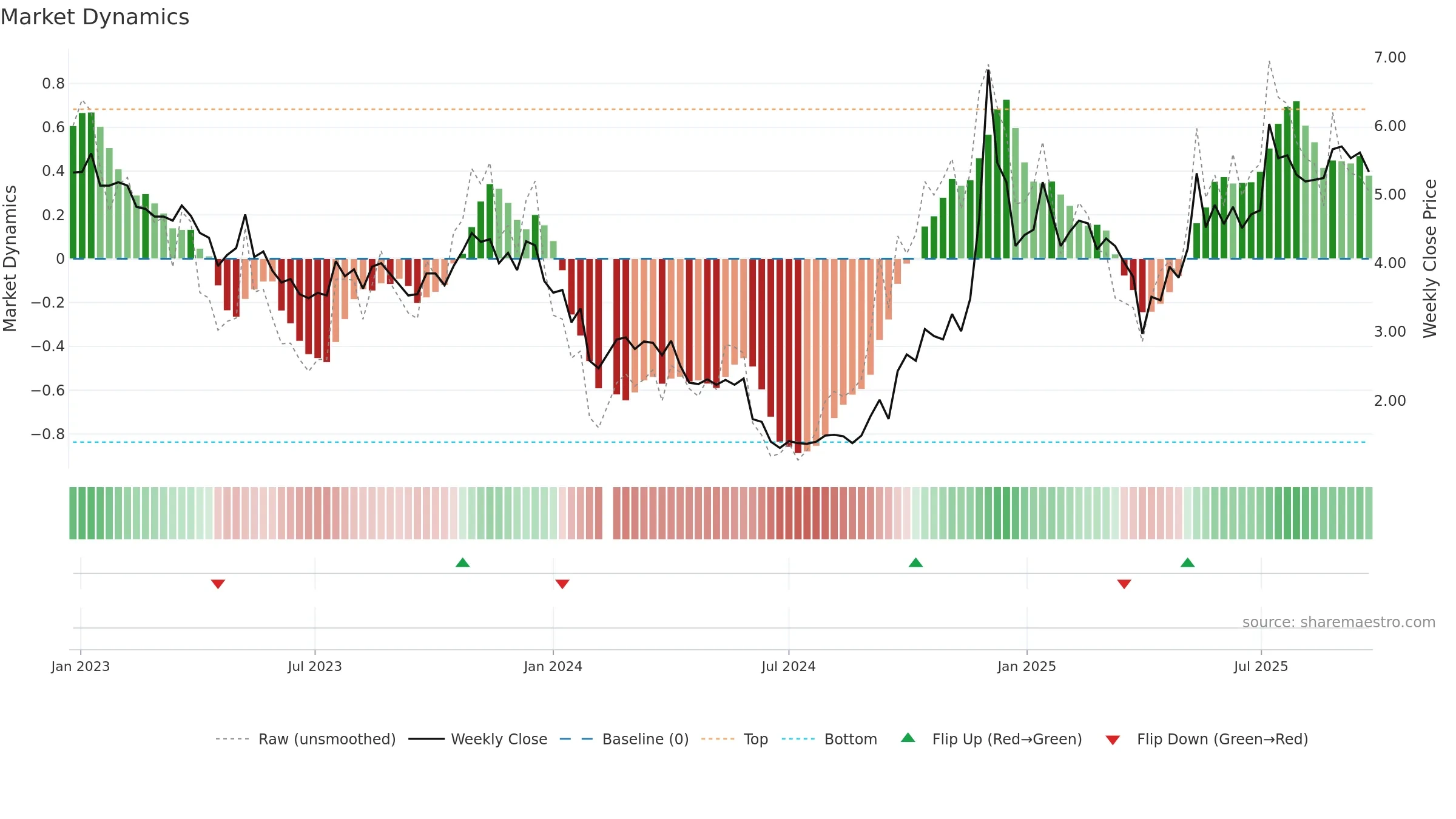Toggle the Flip Up (Red→Green) legend entry

pos(991,740)
